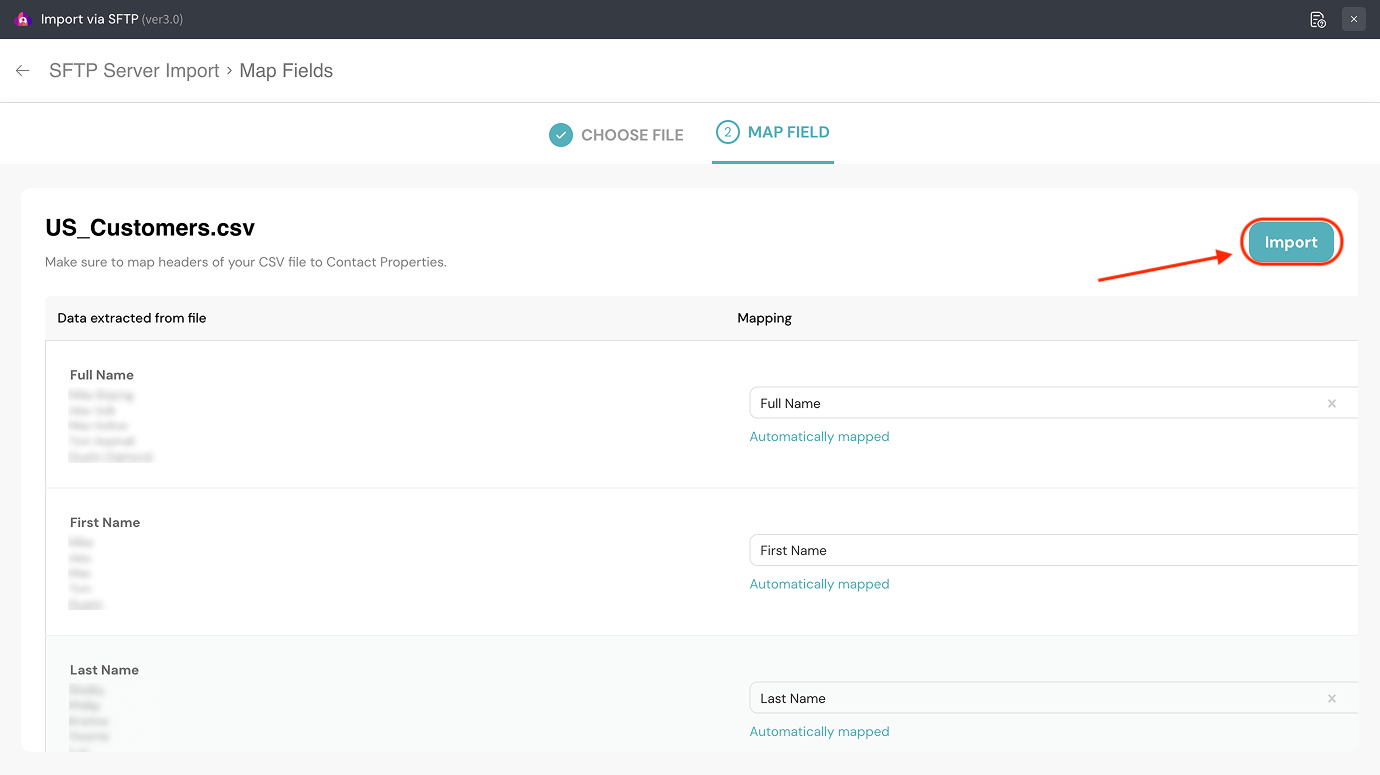Screen dimensions: 1380x775
Task: Click the US_Customers.csv file heading
Action: (x=150, y=228)
